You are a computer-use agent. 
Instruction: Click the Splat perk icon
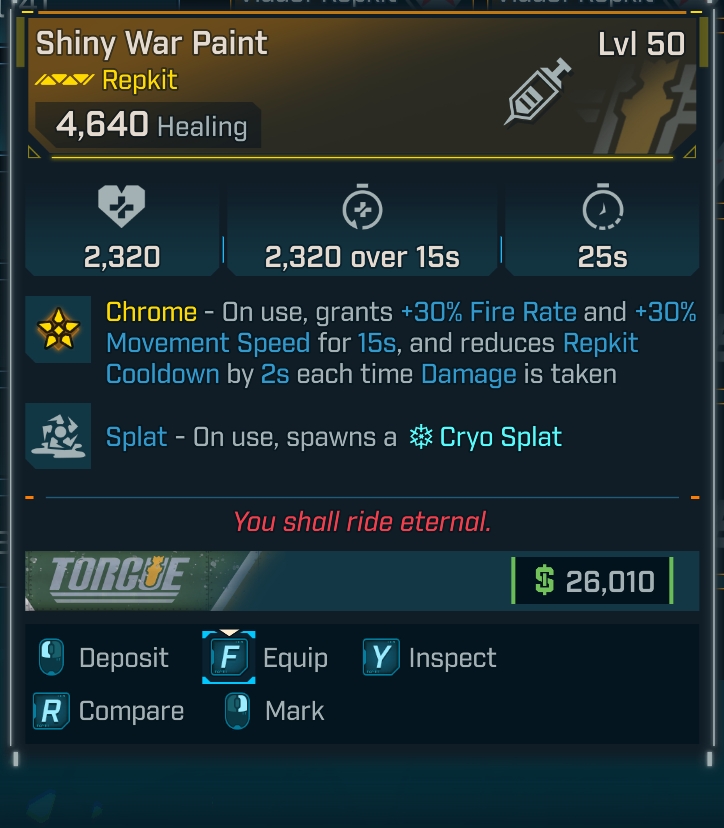[x=58, y=436]
